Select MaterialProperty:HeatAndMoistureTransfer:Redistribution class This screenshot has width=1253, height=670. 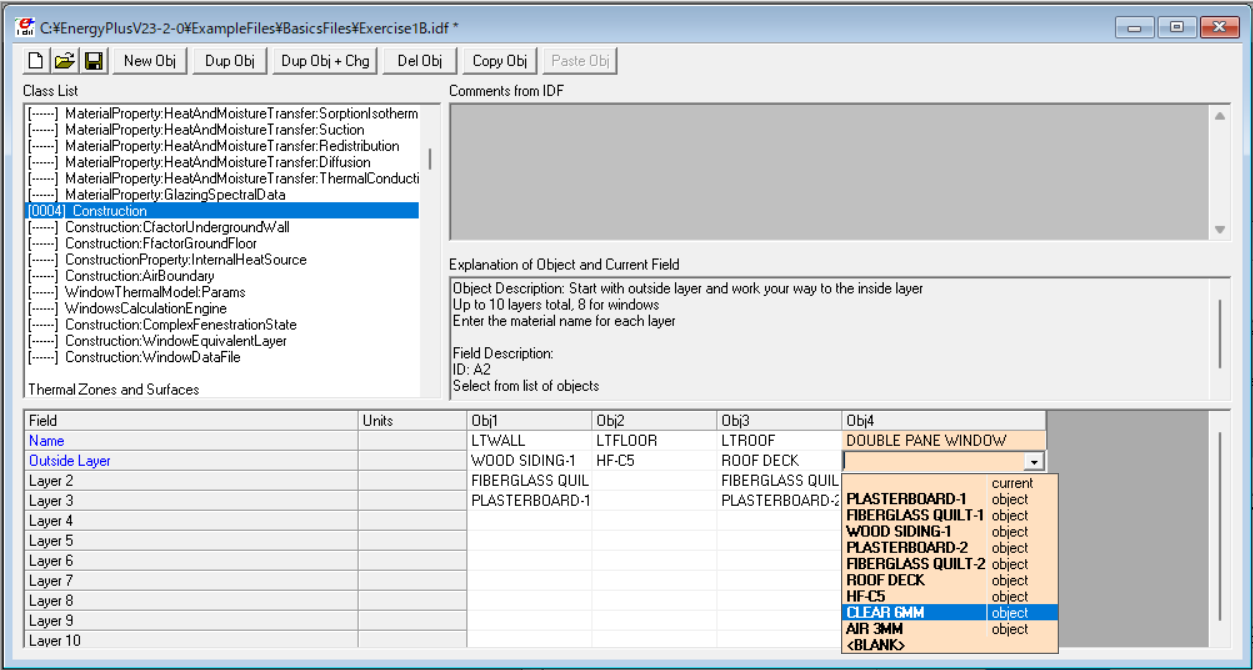222,146
